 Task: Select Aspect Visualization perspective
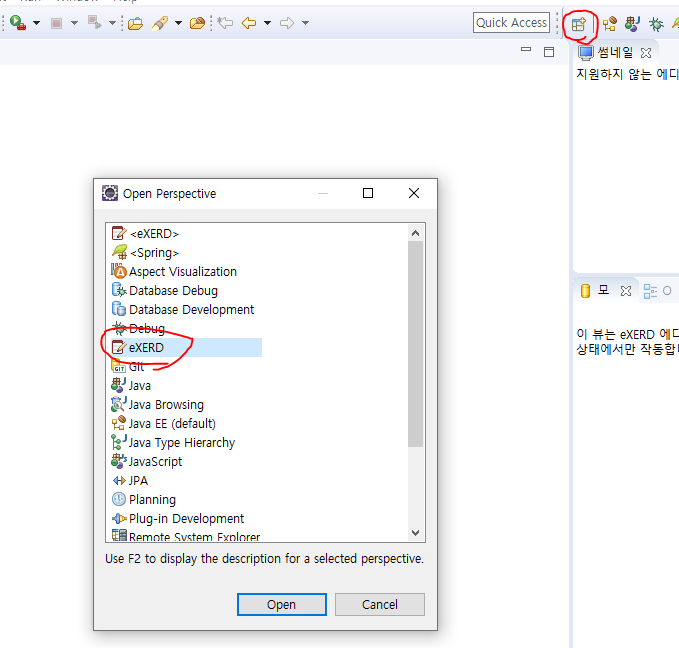pyautogui.click(x=174, y=272)
